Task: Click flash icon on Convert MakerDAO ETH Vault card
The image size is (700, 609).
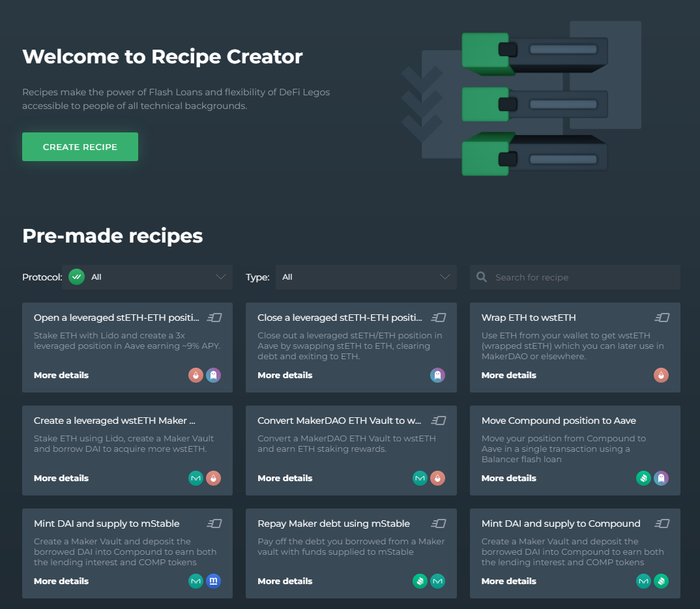Action: tap(438, 420)
